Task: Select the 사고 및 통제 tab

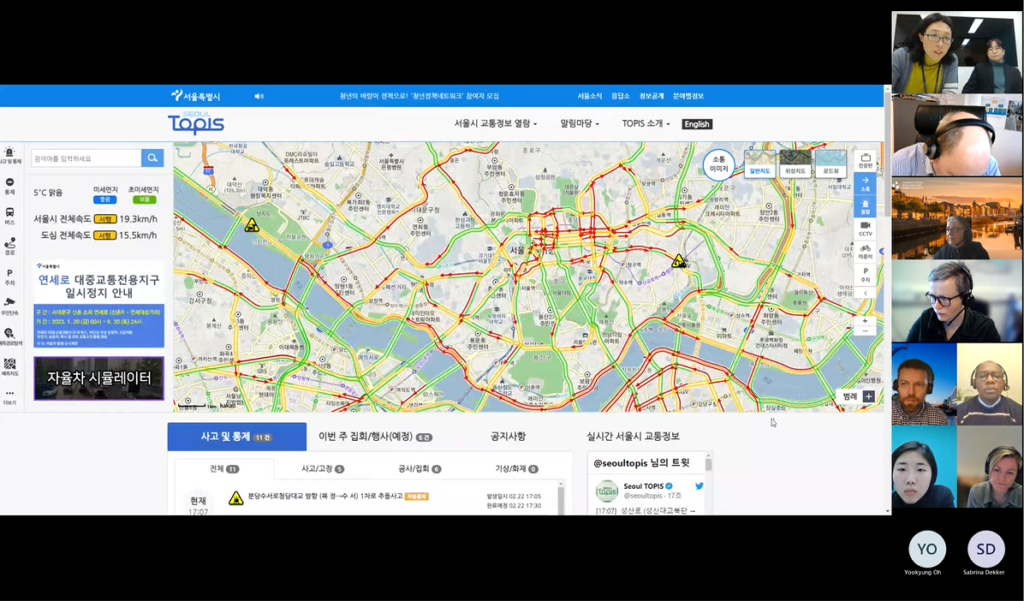Action: [x=236, y=436]
